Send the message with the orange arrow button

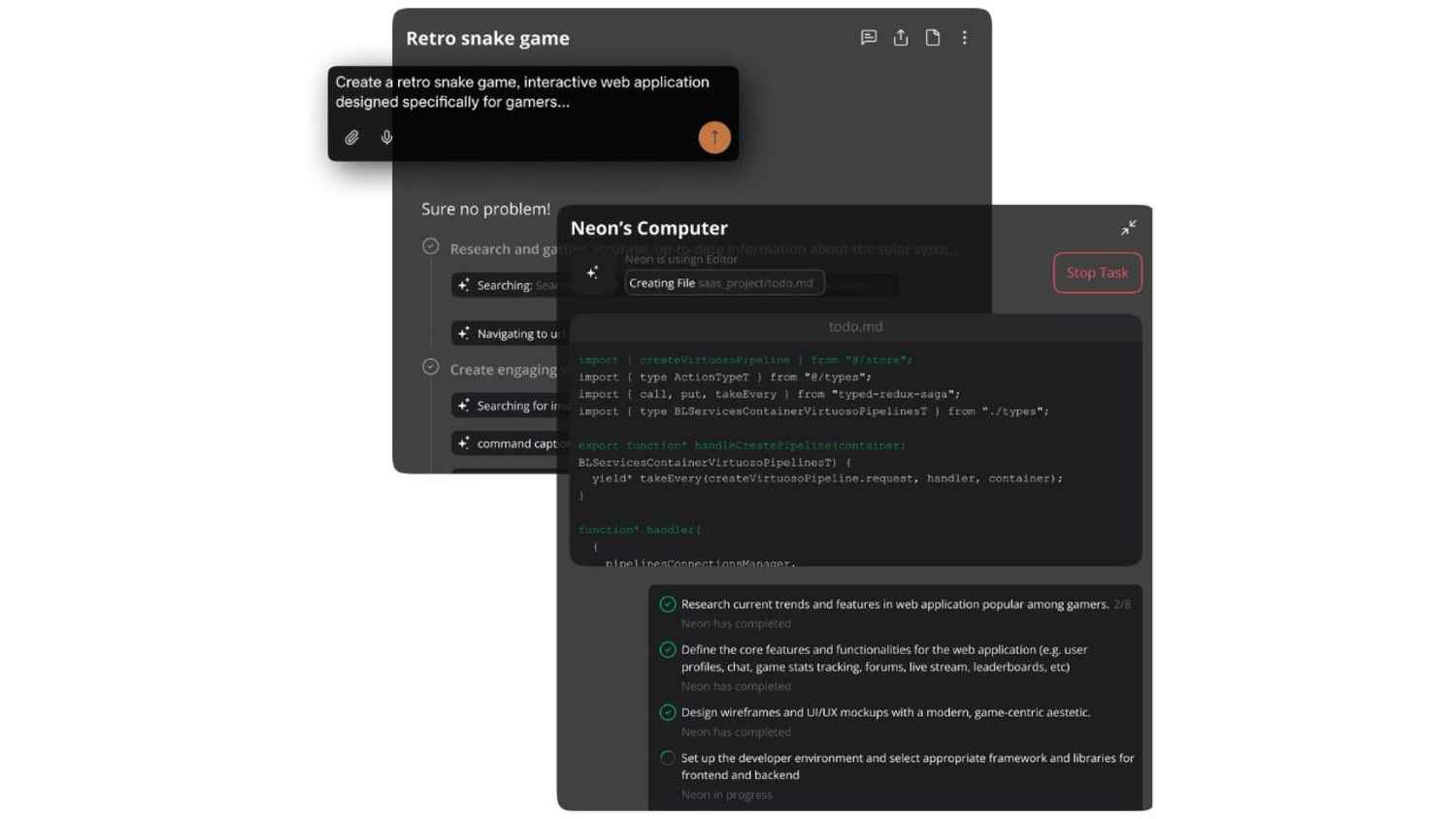[714, 137]
